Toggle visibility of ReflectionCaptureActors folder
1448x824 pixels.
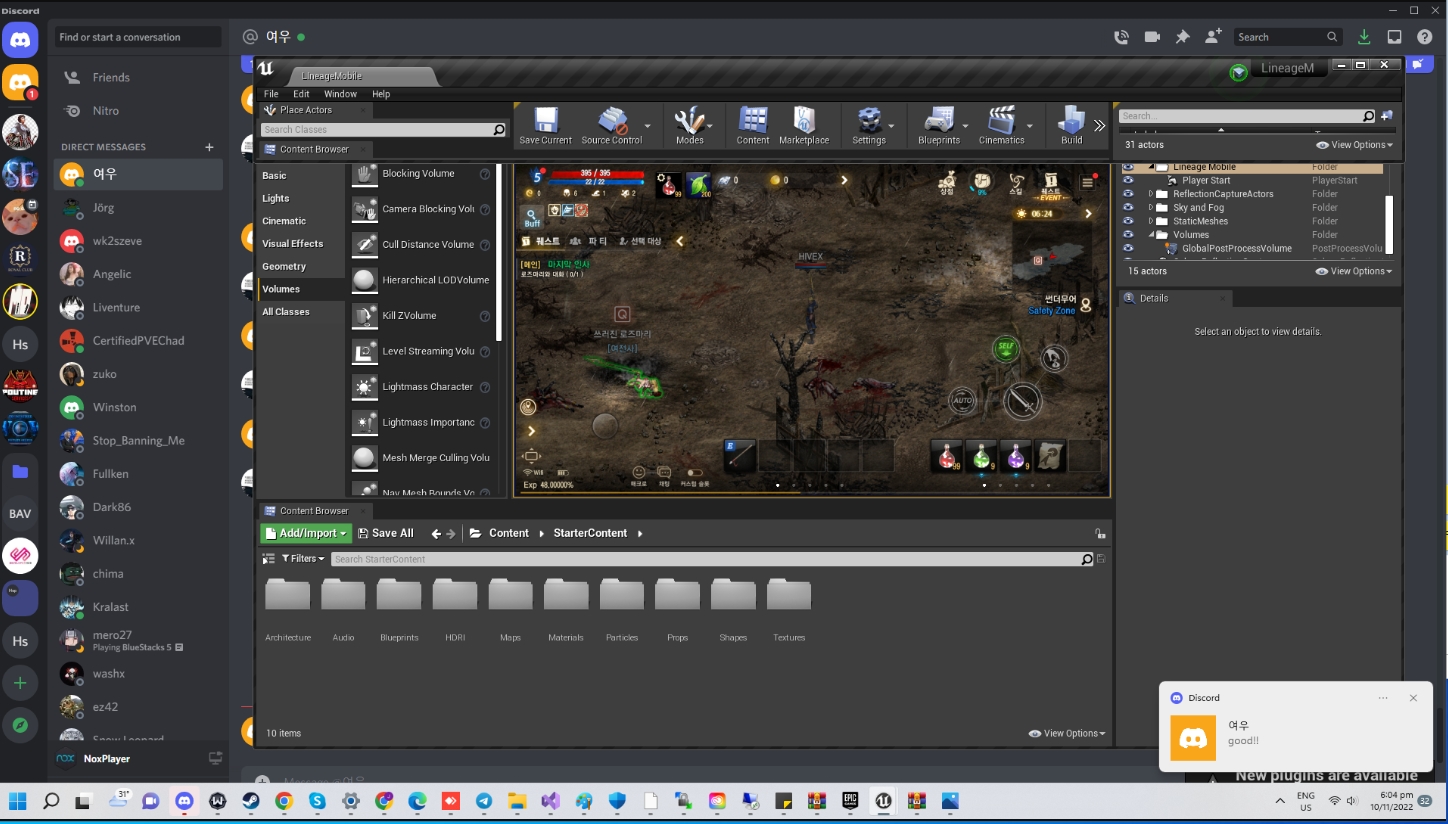(1128, 194)
